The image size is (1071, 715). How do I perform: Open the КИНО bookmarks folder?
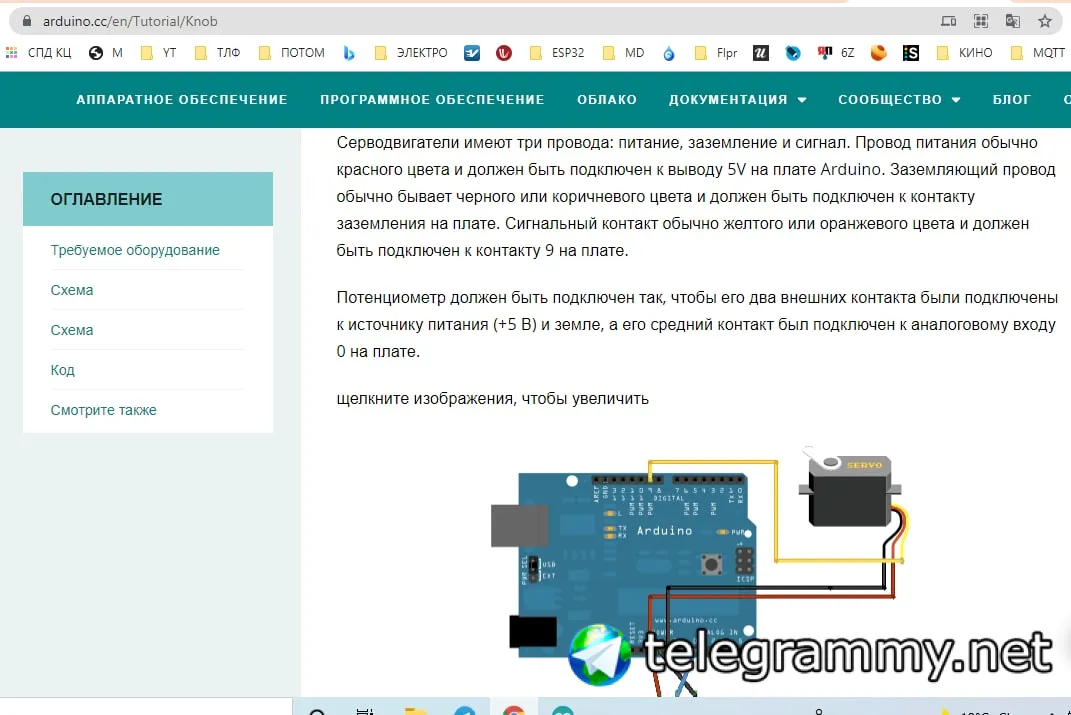[964, 53]
